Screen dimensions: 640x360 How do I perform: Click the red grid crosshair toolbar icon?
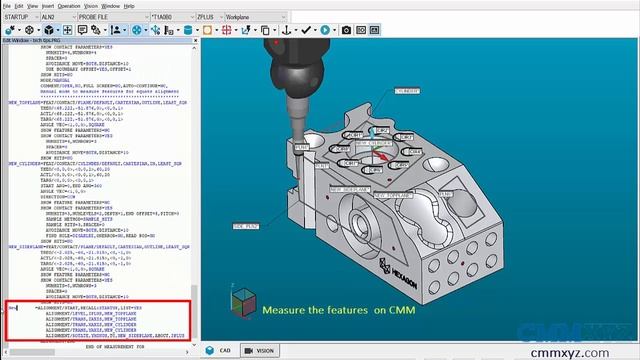tap(227, 30)
